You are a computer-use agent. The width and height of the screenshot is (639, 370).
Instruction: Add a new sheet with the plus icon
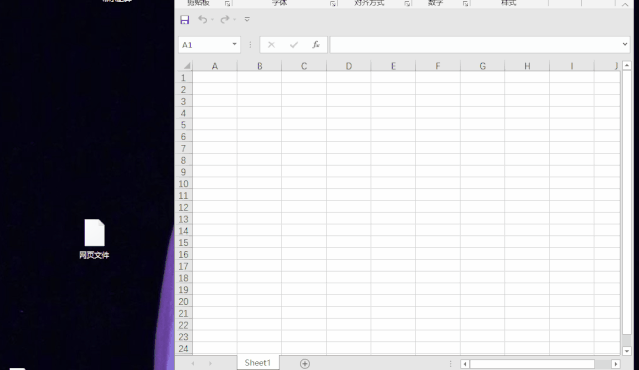(x=305, y=363)
